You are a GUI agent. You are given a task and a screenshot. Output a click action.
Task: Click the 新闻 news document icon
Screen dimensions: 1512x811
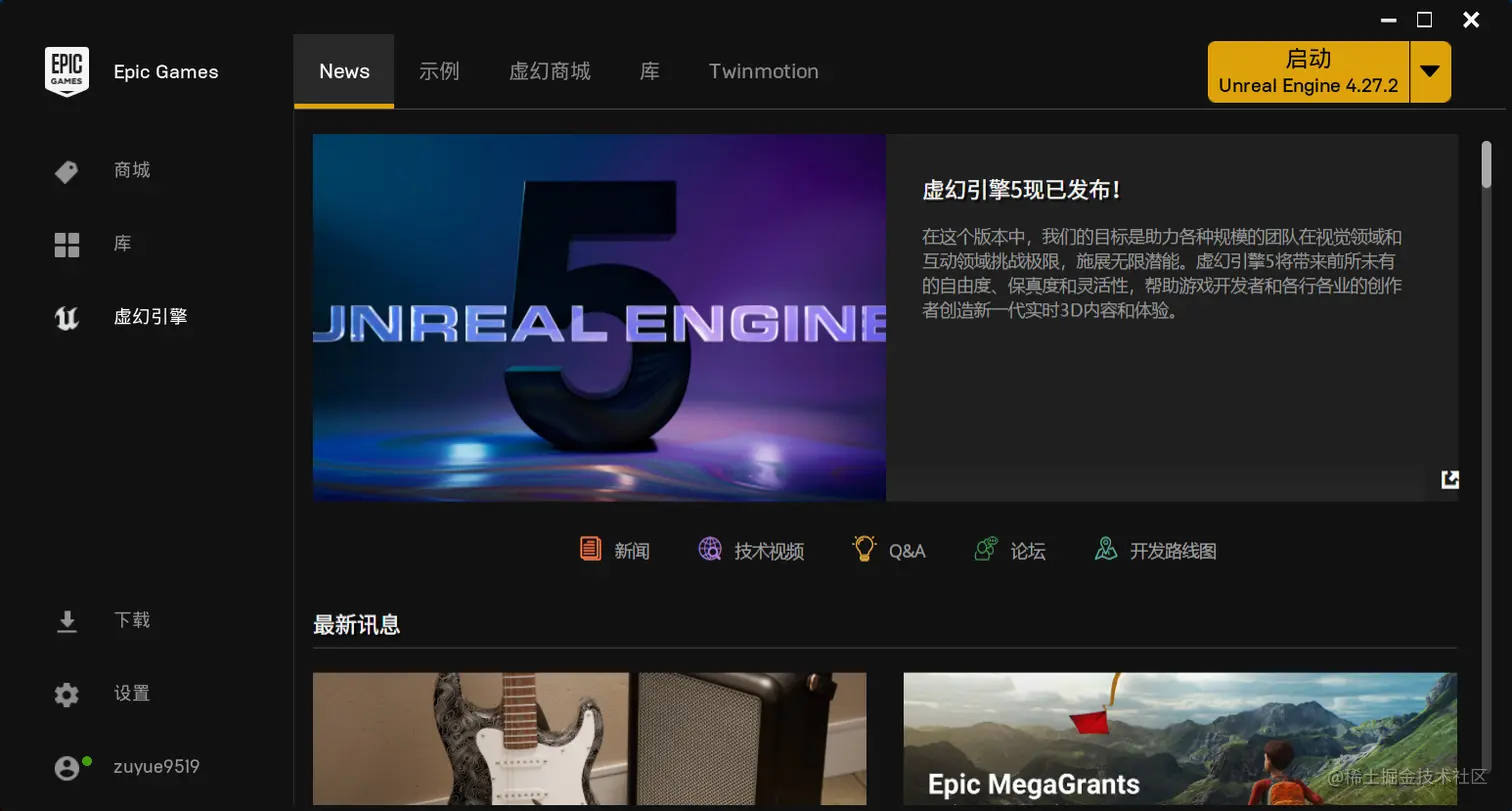click(590, 548)
